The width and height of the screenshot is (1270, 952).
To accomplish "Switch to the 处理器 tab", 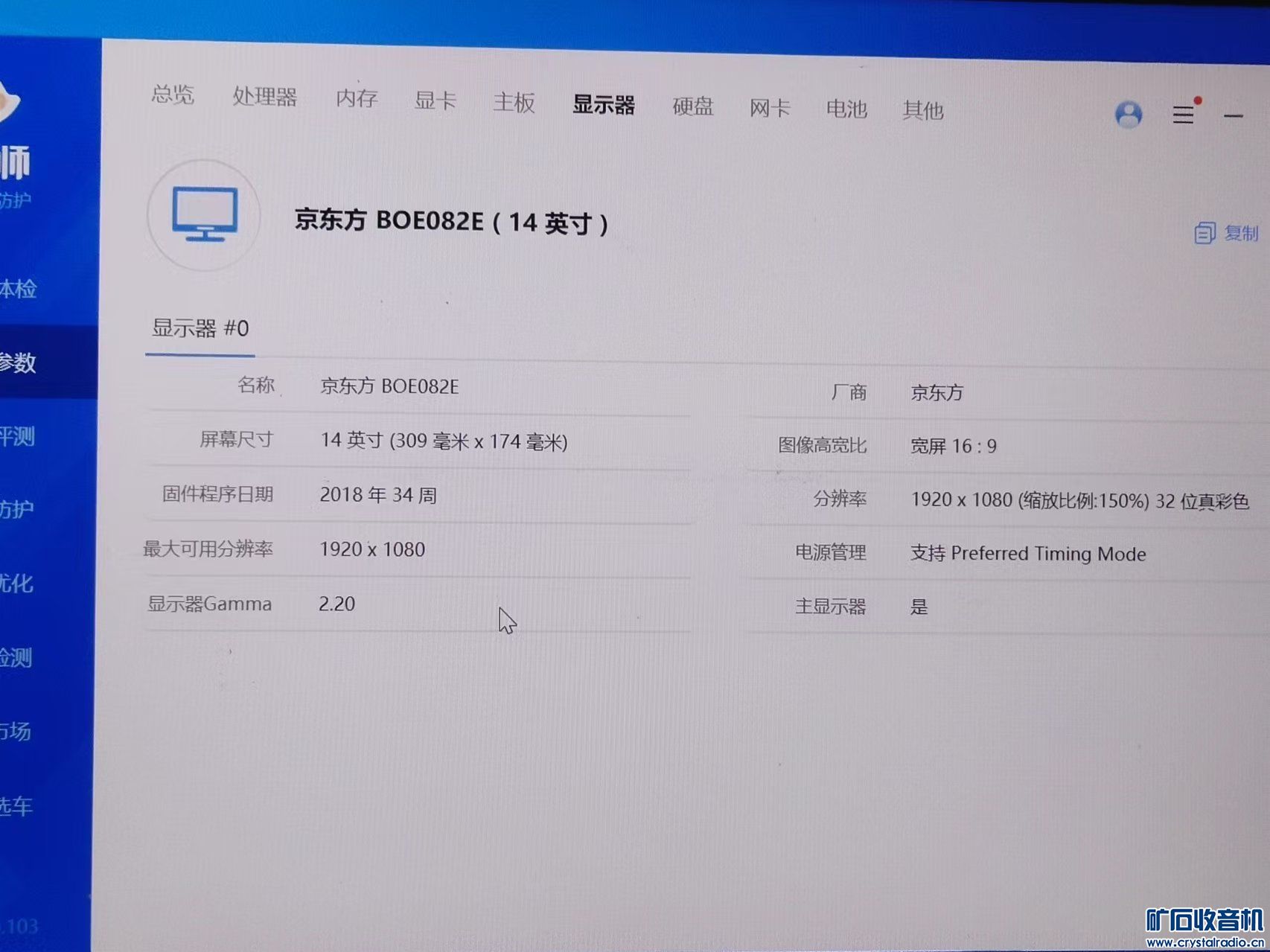I will pos(265,97).
